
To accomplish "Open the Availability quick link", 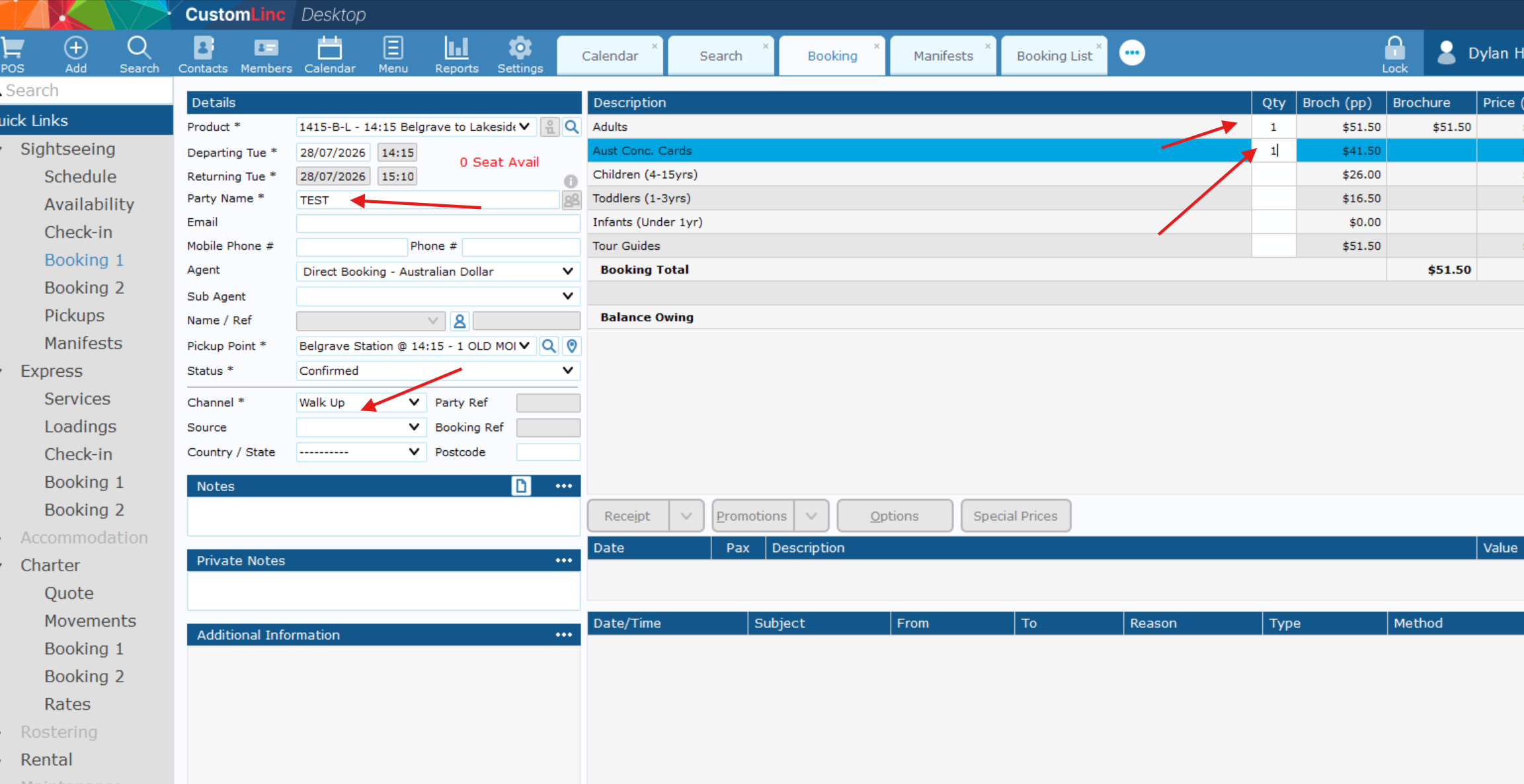I will 89,204.
